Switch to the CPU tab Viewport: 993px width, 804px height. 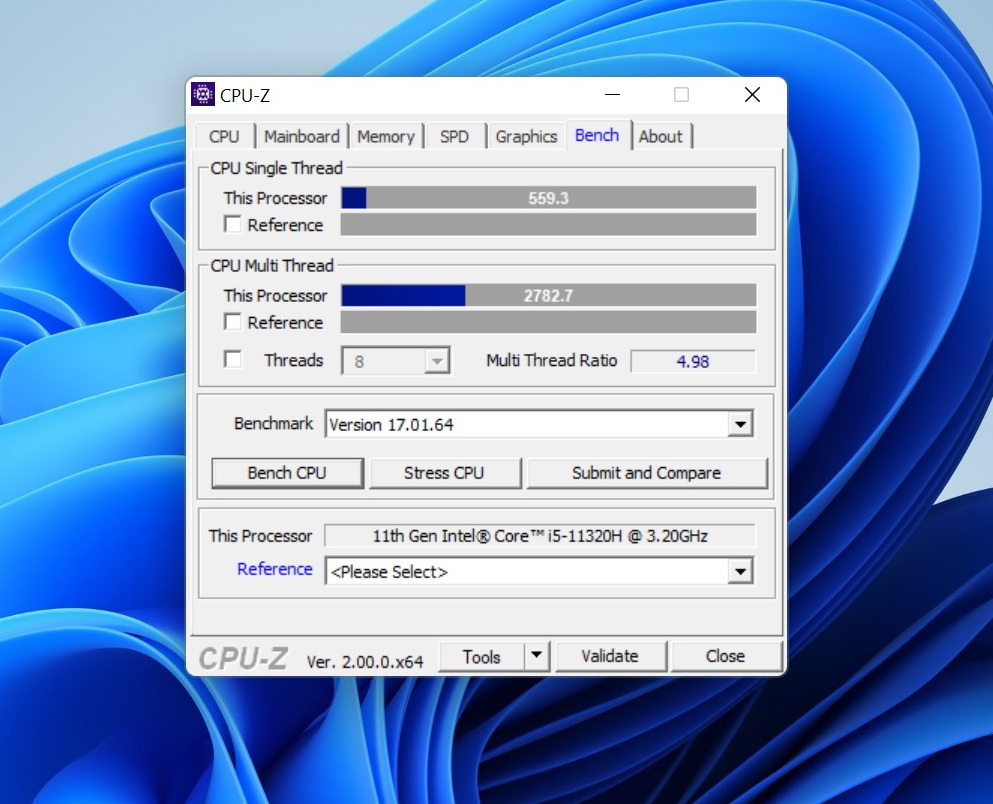tap(224, 137)
